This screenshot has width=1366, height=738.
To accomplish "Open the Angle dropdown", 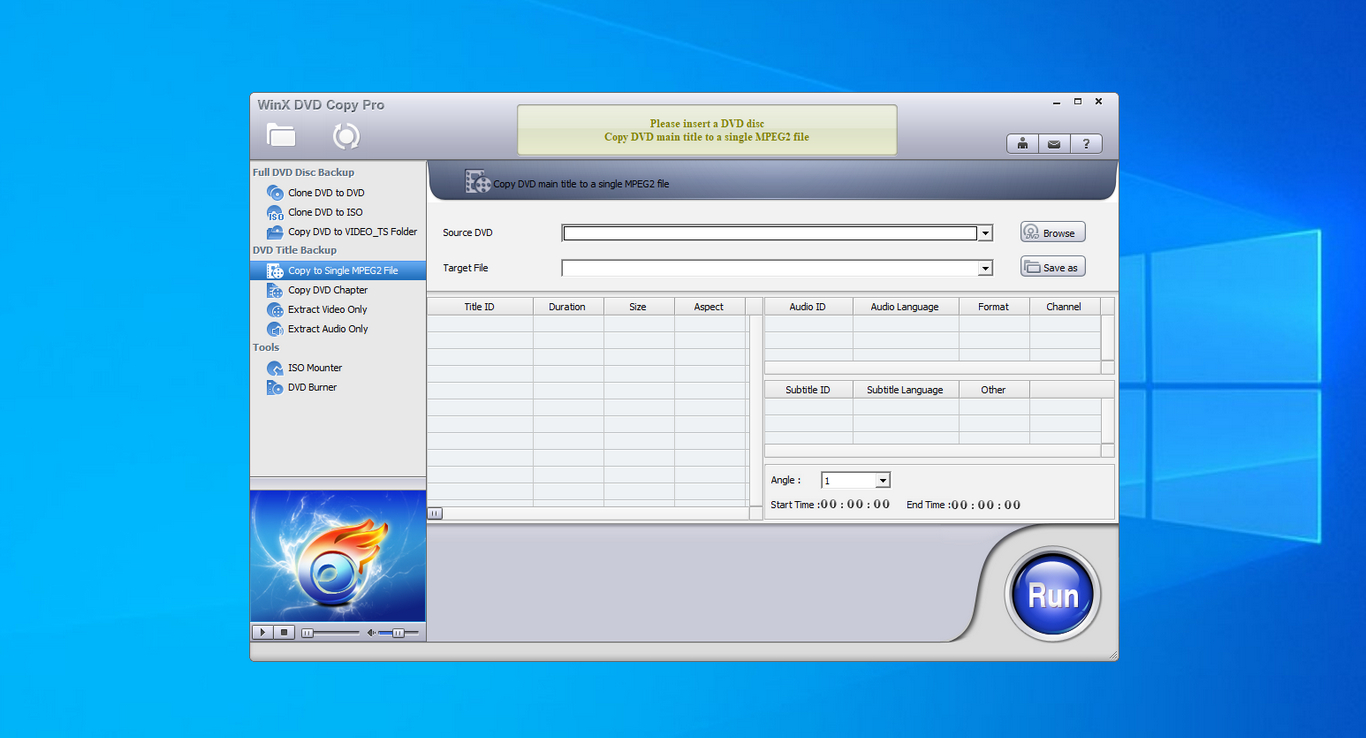I will click(x=882, y=481).
